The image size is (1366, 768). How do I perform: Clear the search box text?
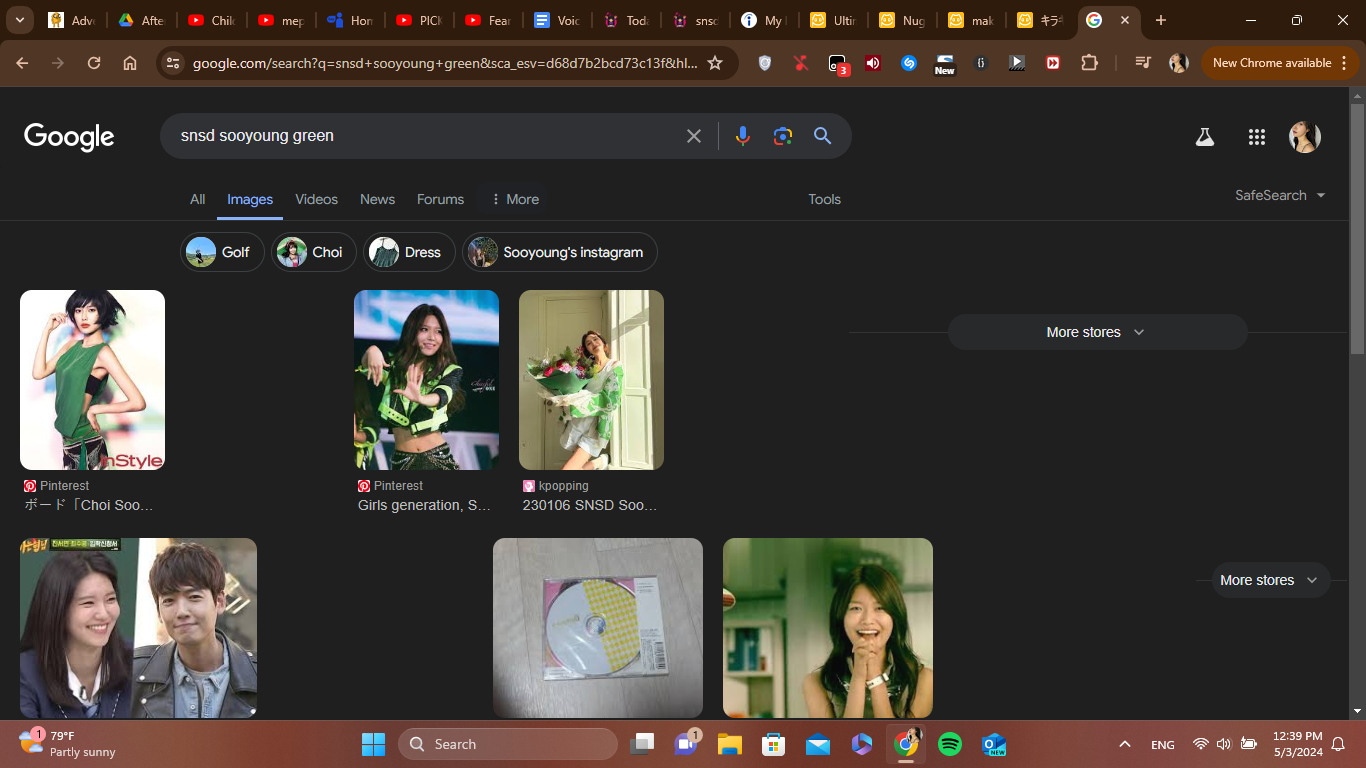pos(694,136)
